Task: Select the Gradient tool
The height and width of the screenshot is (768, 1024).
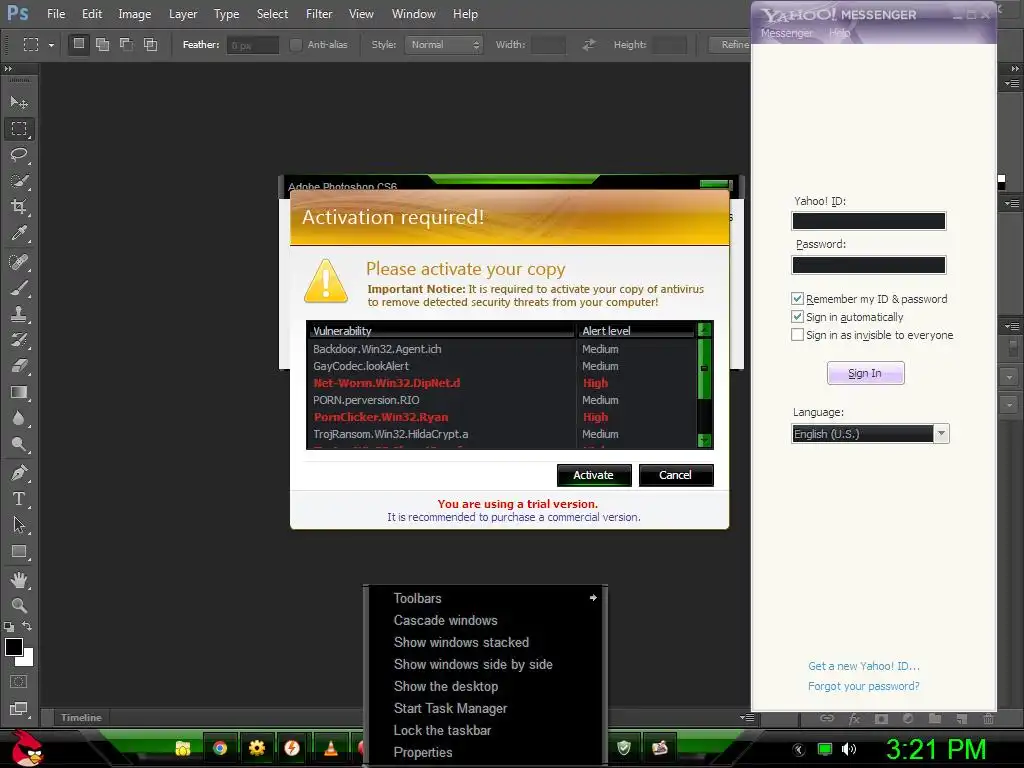Action: (19, 392)
